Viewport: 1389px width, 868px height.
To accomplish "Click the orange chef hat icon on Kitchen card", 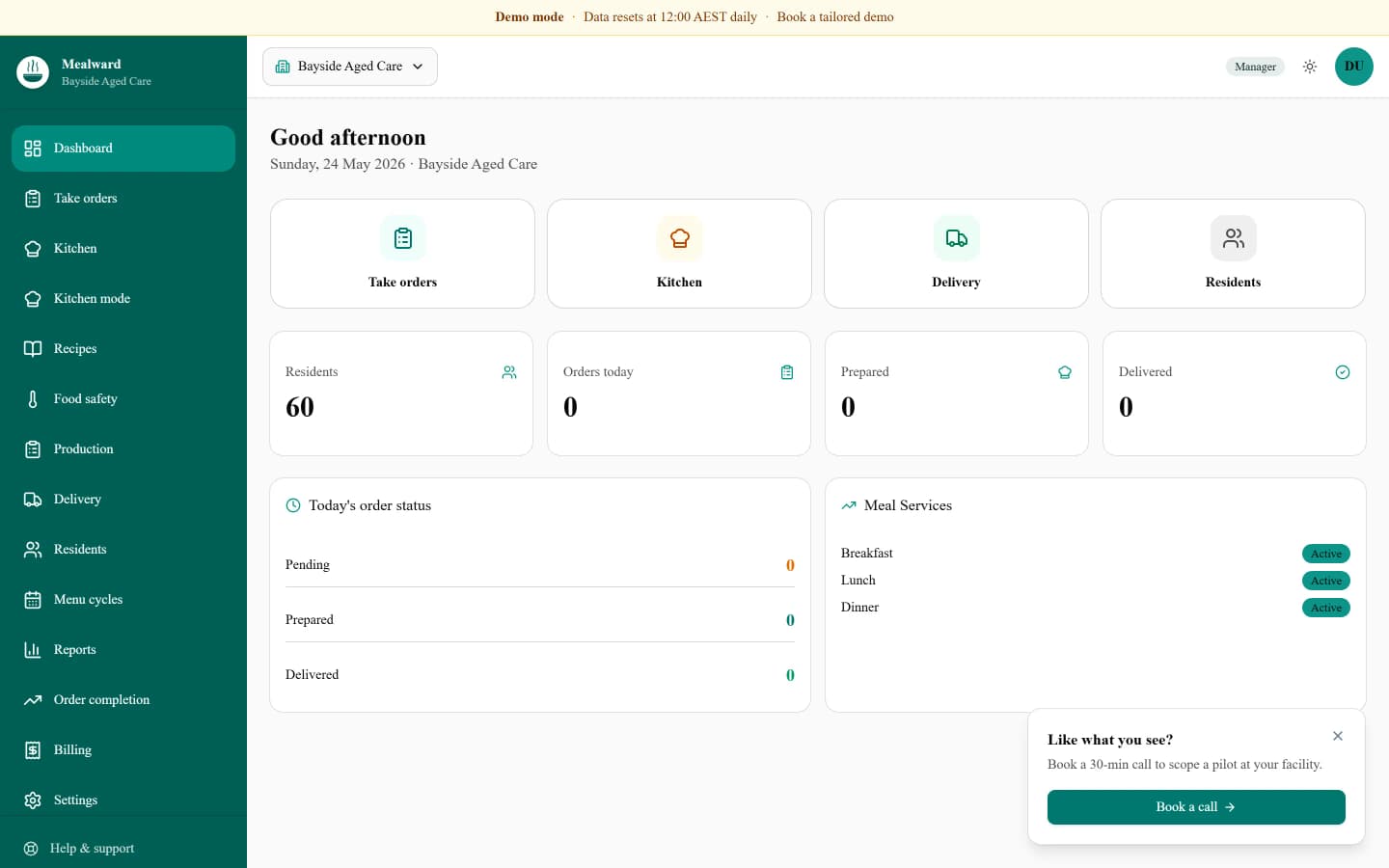I will (680, 238).
